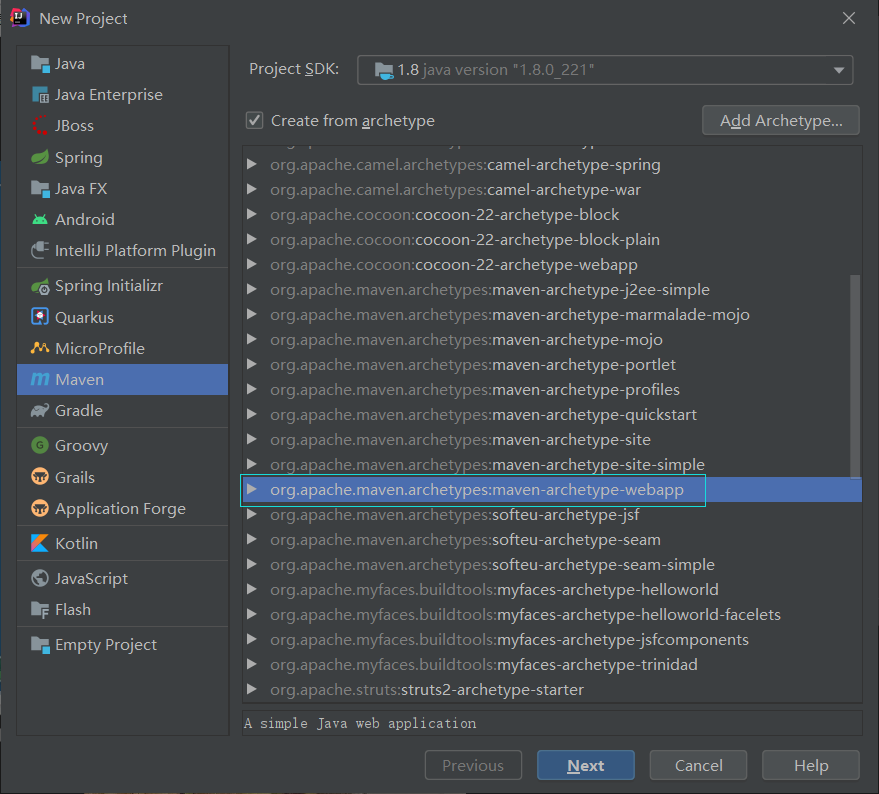Screen dimensions: 879x794
Task: Click the Android robot icon
Action: pos(40,219)
